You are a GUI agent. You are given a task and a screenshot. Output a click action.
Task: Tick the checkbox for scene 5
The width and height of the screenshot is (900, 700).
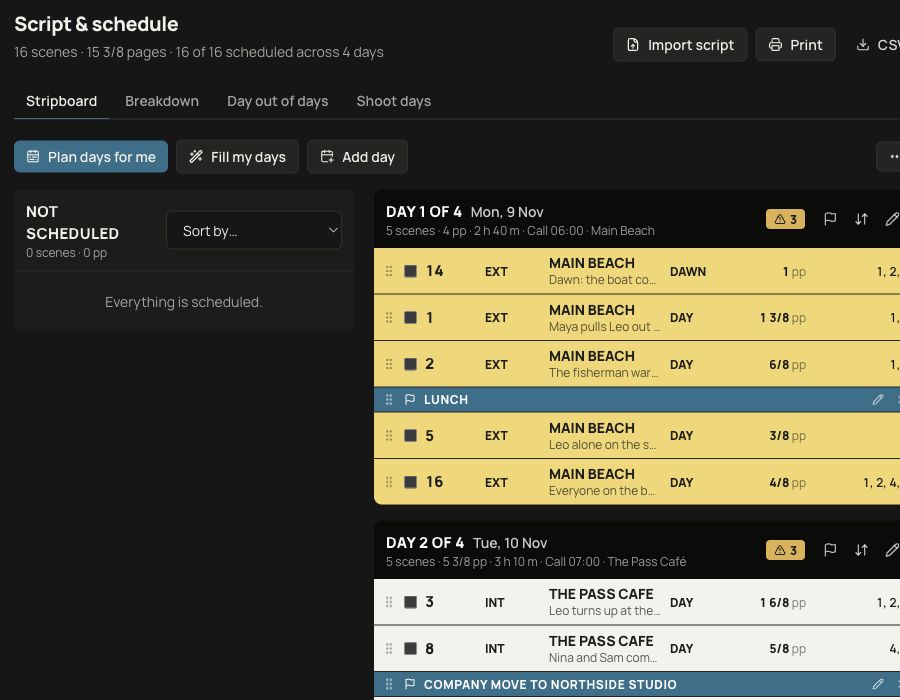pyautogui.click(x=410, y=435)
